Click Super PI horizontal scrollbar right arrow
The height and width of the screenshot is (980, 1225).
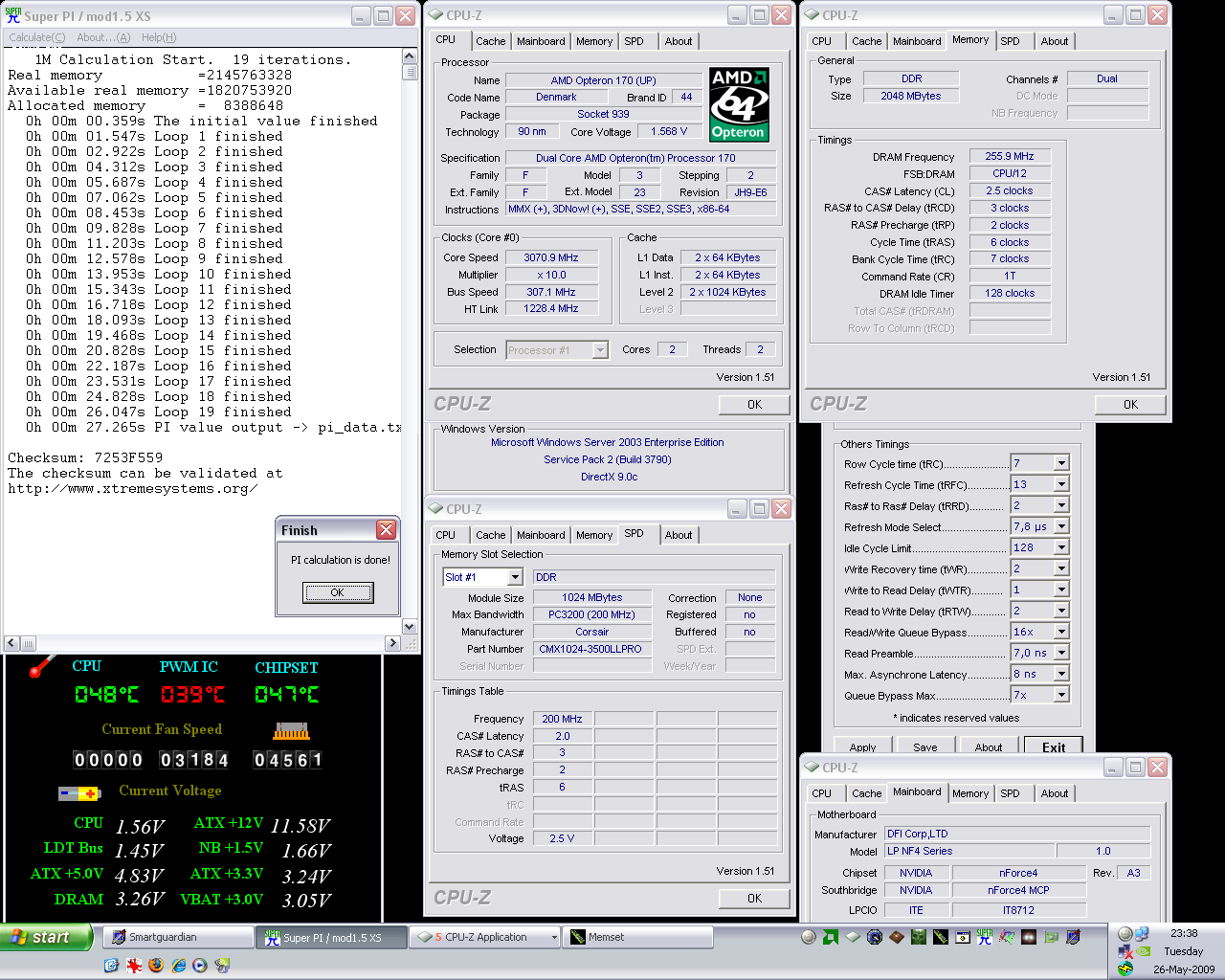coord(392,643)
